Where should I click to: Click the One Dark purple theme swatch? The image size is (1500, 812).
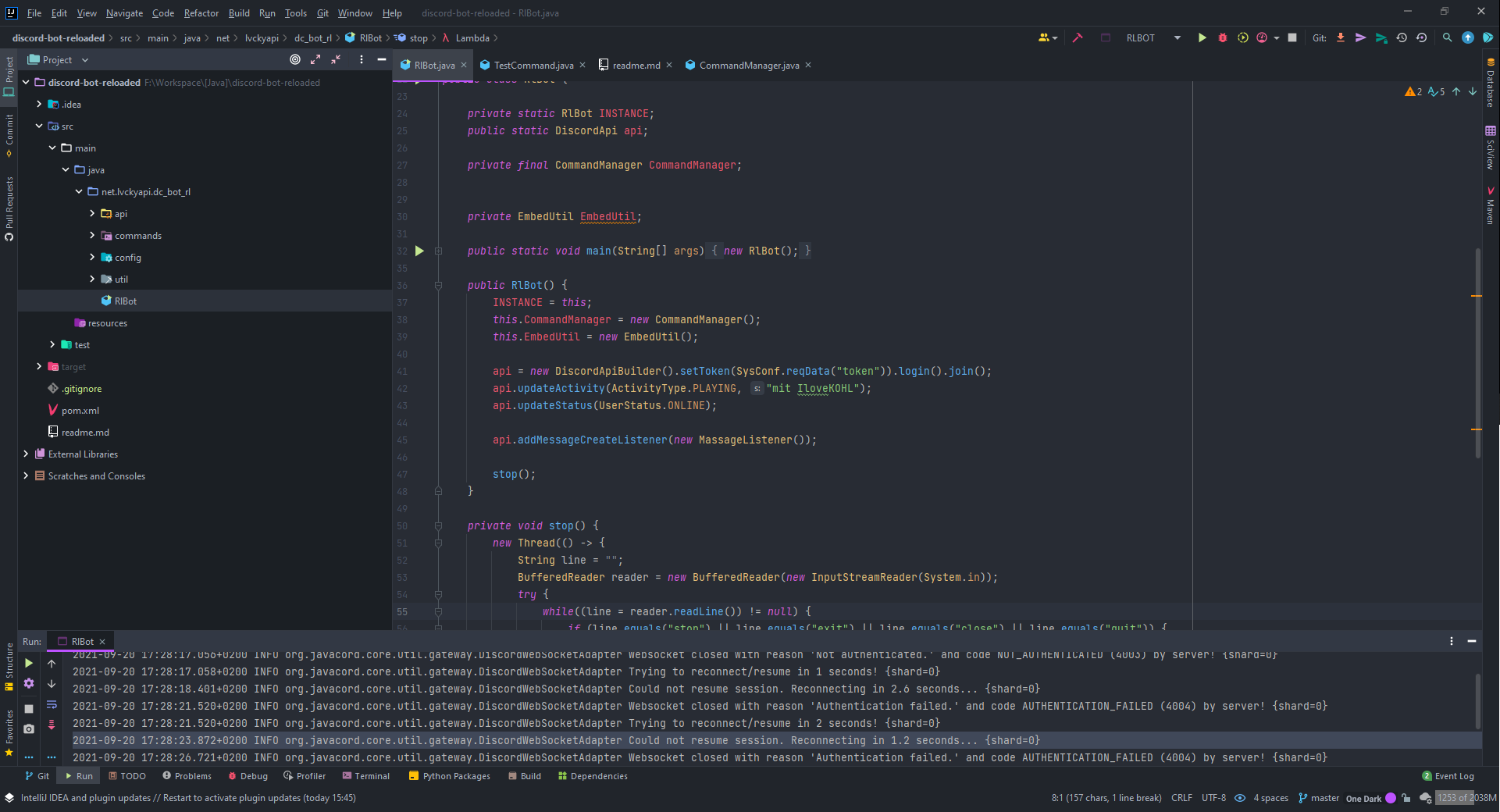click(x=1390, y=798)
